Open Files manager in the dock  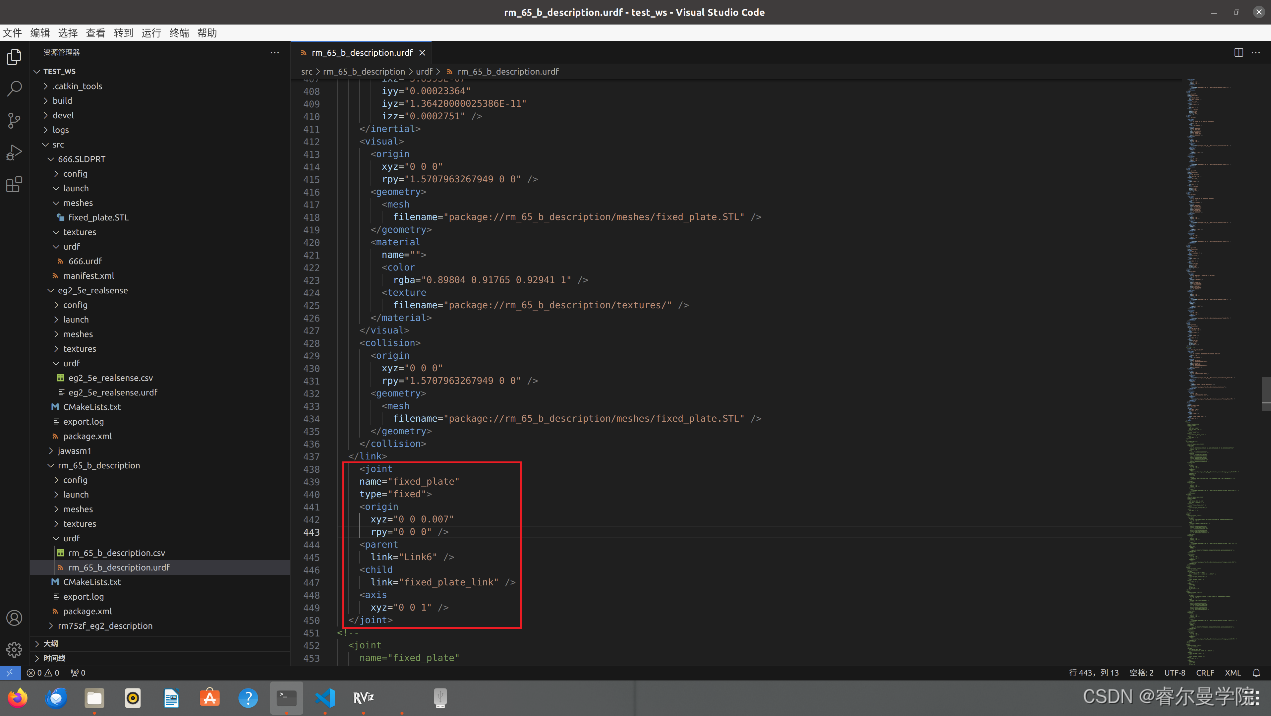(94, 698)
